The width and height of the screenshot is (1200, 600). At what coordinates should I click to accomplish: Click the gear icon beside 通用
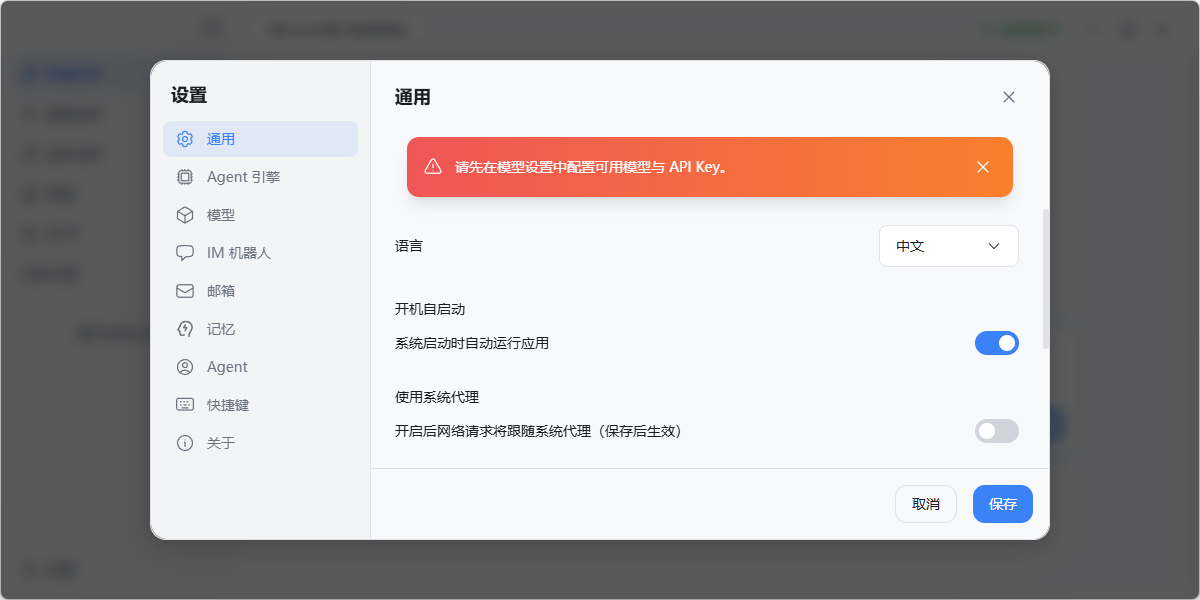click(185, 139)
